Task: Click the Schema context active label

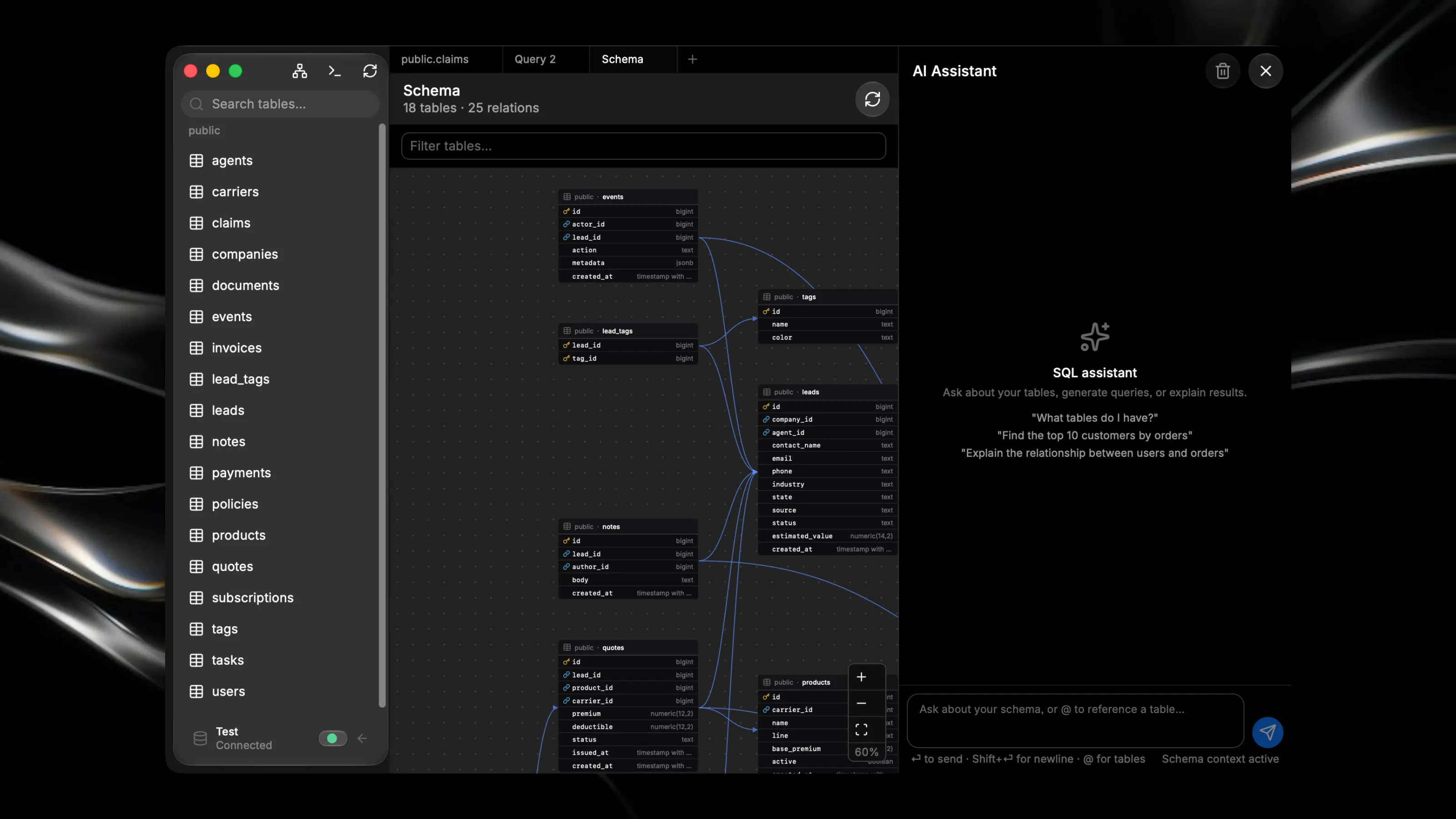Action: 1220,759
